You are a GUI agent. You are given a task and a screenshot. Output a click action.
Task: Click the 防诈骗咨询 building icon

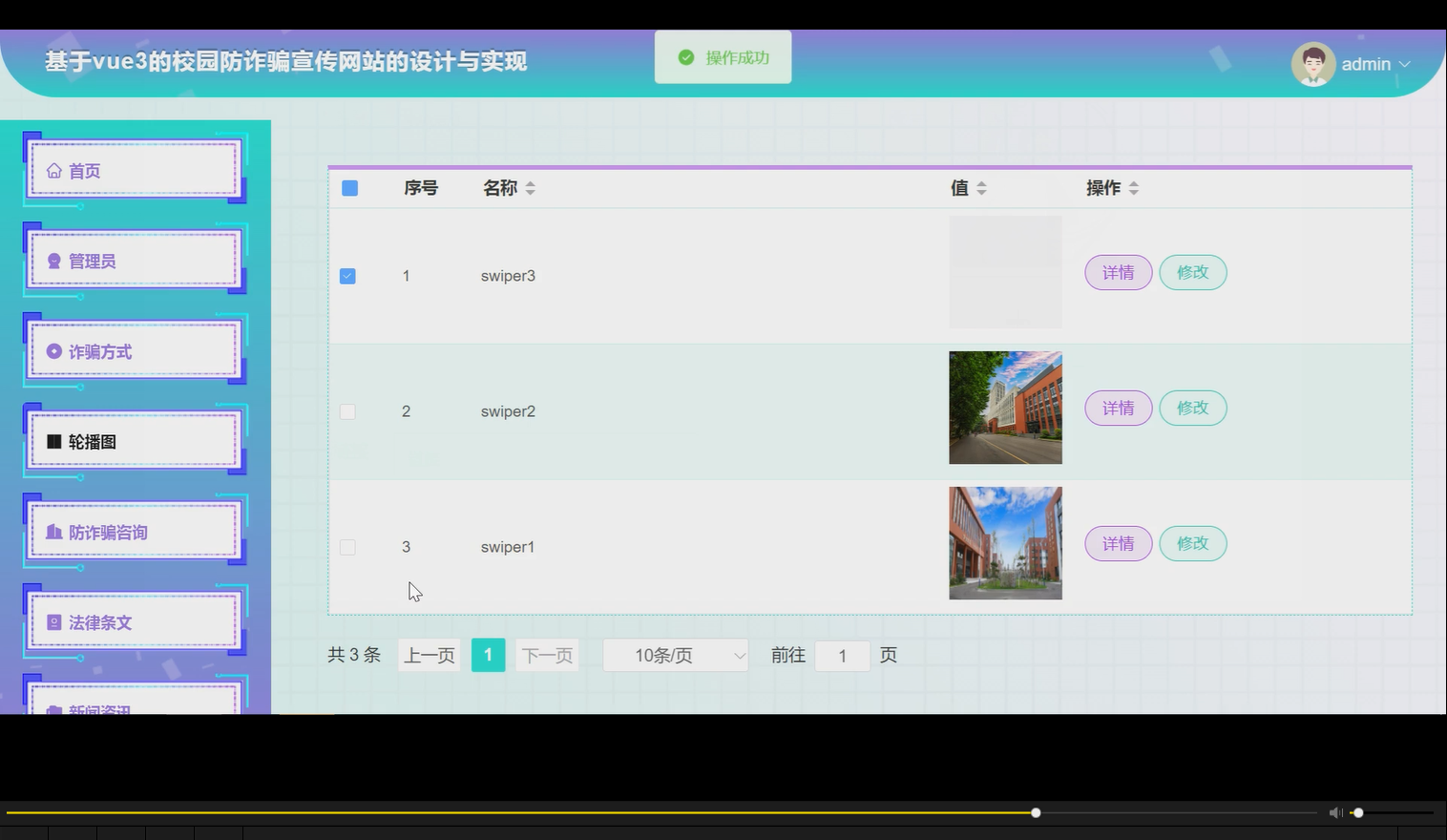(53, 532)
